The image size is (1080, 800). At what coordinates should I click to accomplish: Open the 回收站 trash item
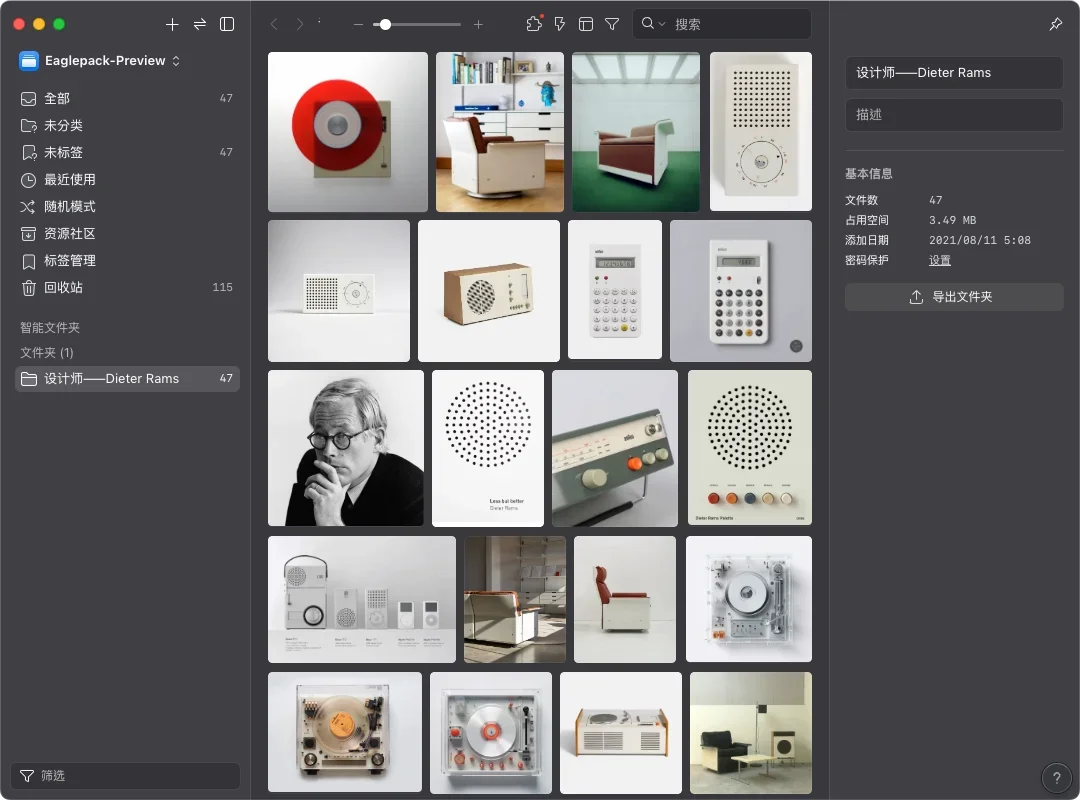[64, 288]
